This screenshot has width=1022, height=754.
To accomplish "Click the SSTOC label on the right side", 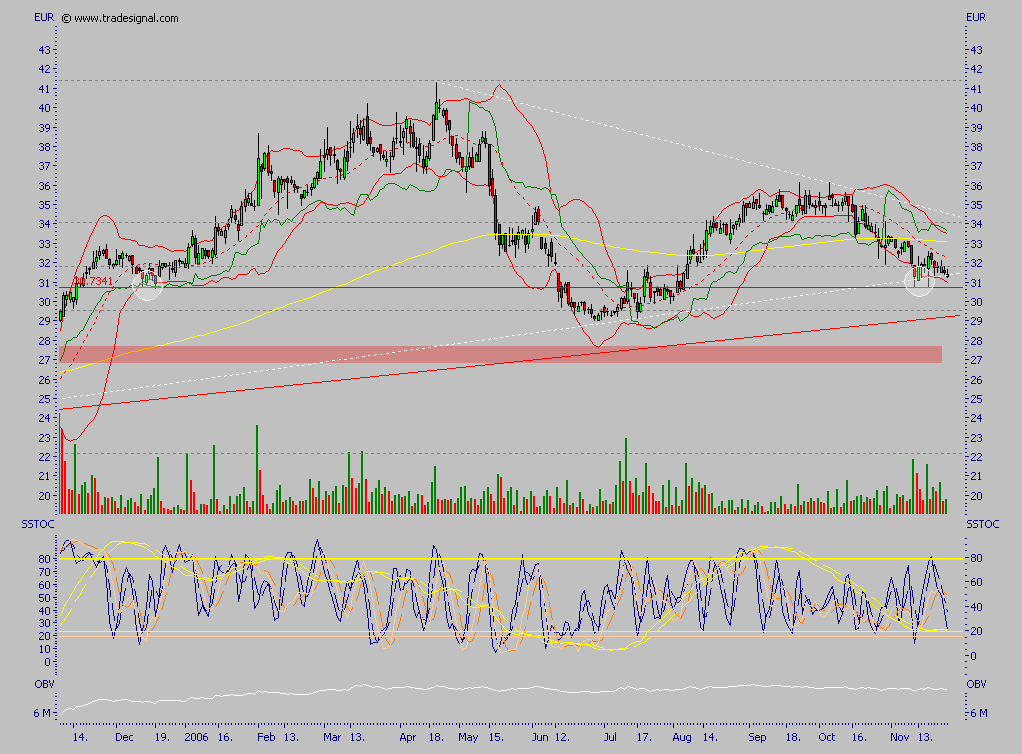I will pos(982,524).
